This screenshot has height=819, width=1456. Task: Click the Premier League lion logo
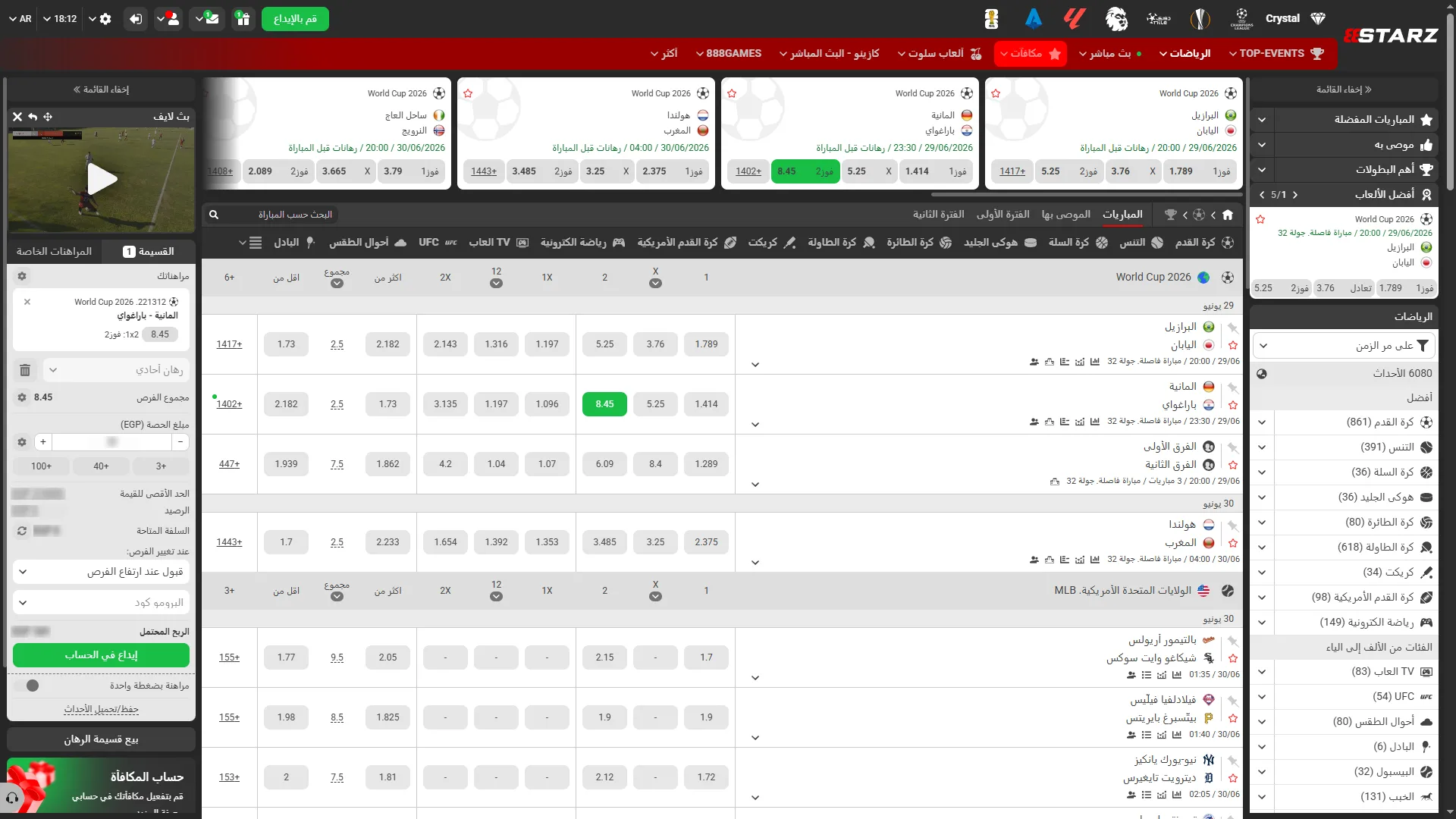tap(1116, 19)
